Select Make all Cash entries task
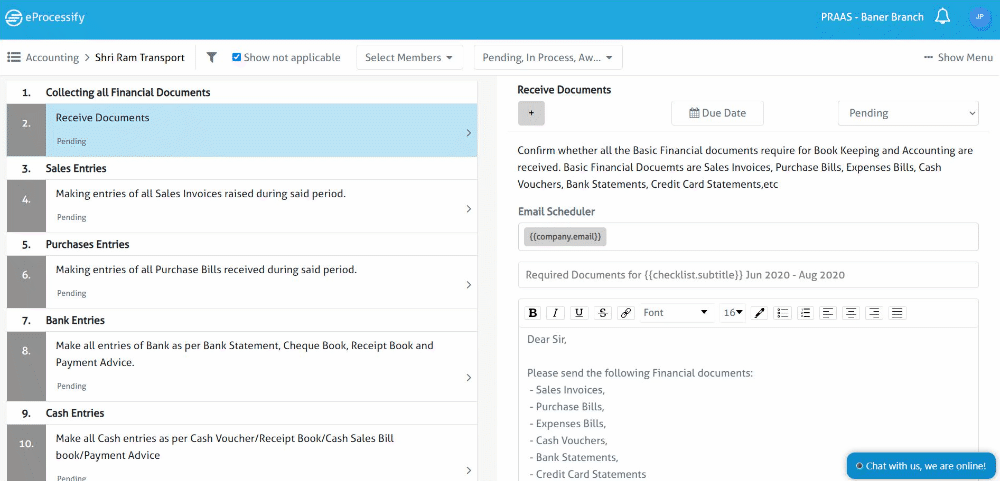 242,453
